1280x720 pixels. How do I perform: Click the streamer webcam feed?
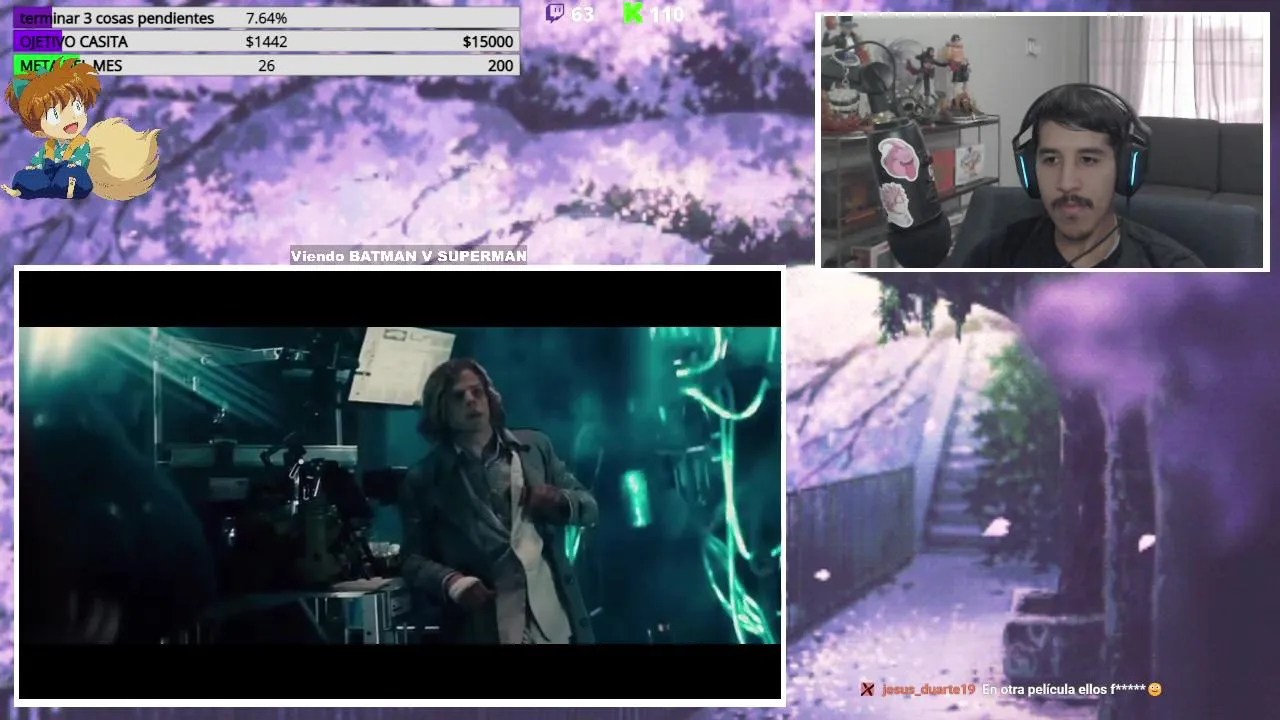(x=1044, y=142)
